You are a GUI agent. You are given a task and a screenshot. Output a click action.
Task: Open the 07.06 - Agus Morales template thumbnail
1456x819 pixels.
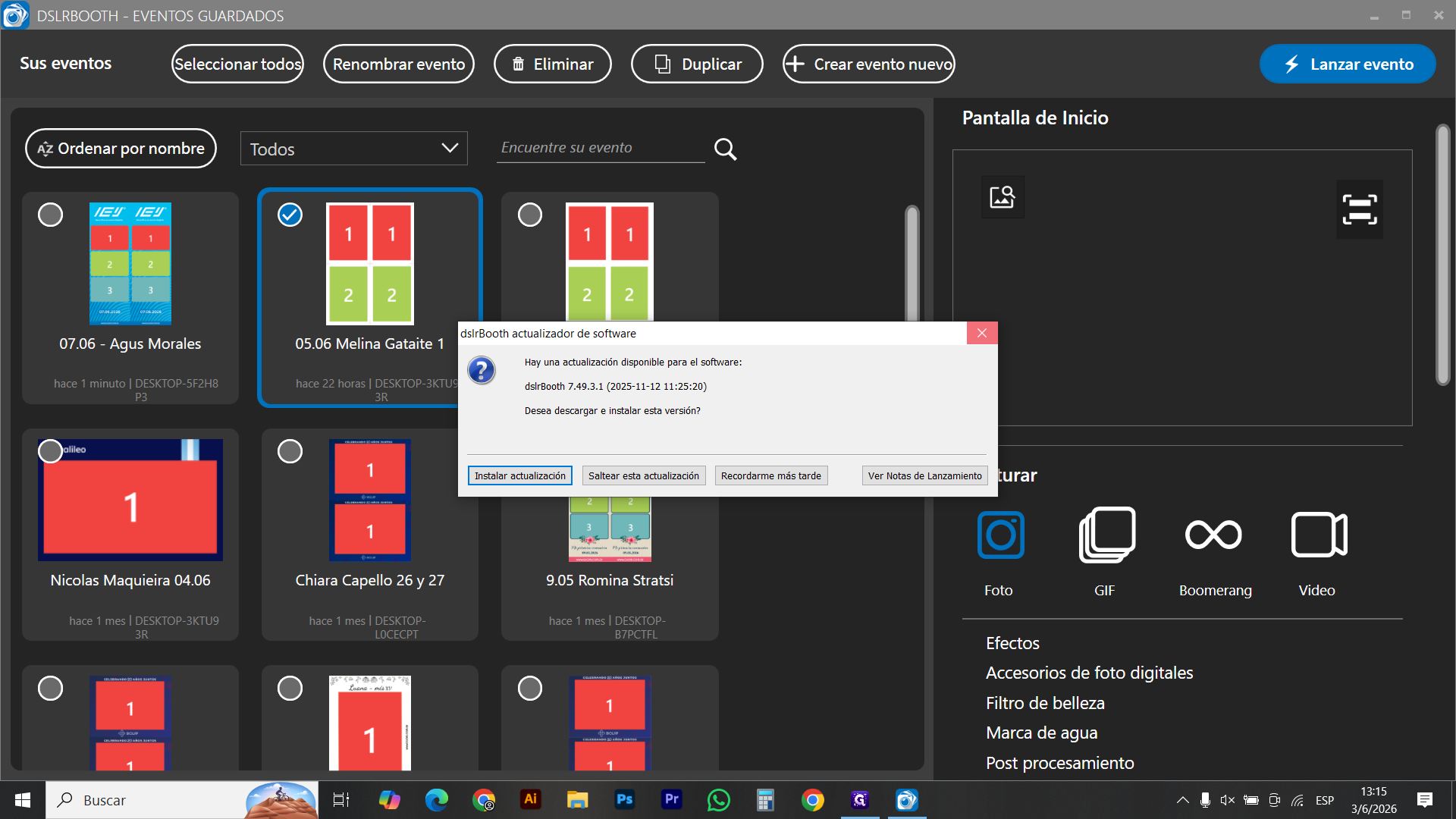point(130,264)
